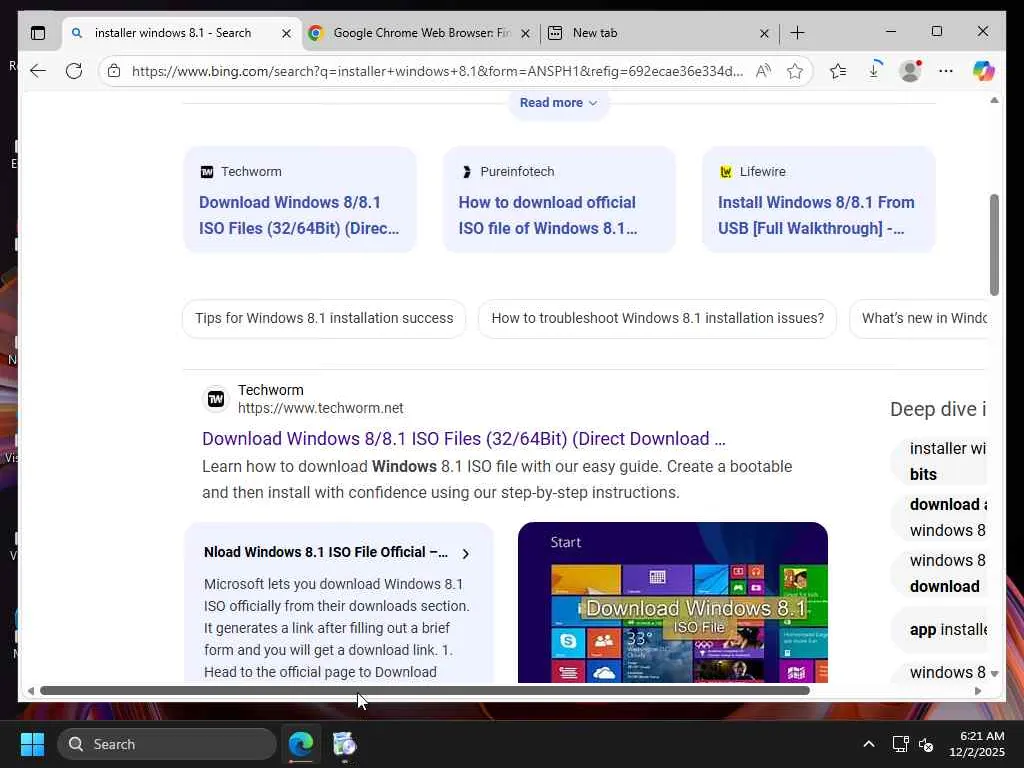Close the Google Chrome Web Browser tab

525,33
